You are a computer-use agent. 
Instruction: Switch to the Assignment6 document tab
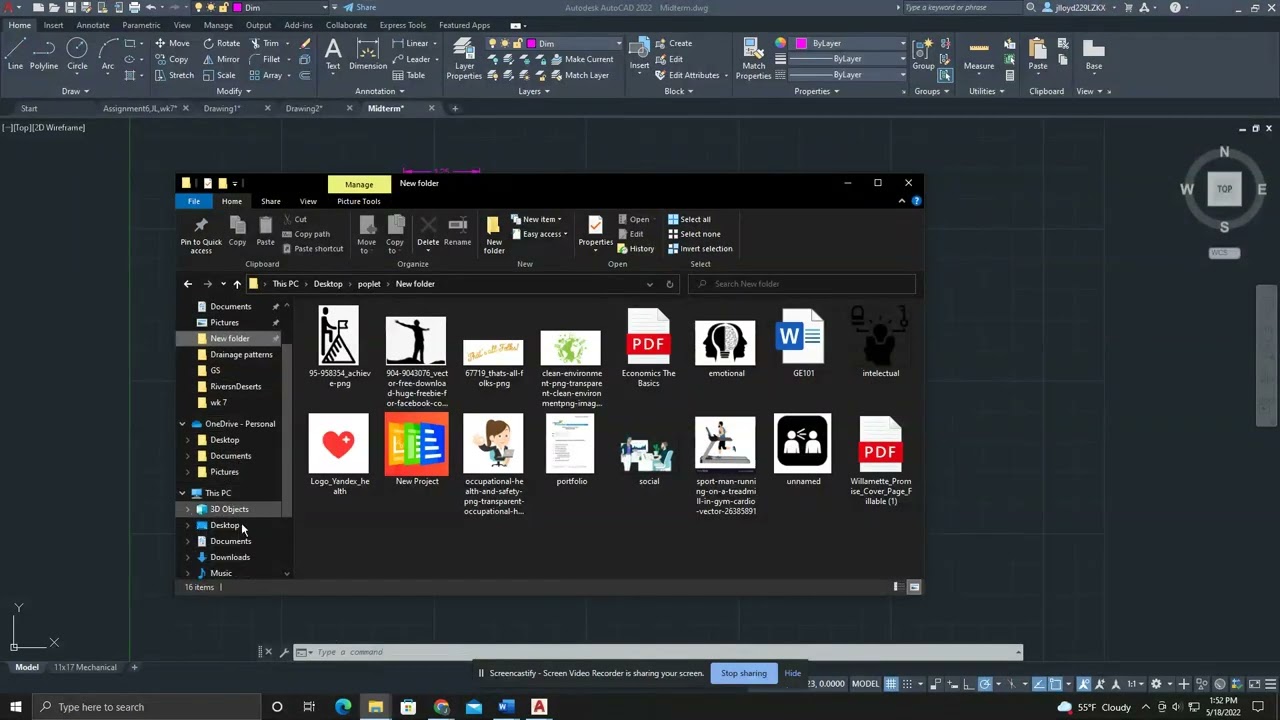pyautogui.click(x=139, y=108)
